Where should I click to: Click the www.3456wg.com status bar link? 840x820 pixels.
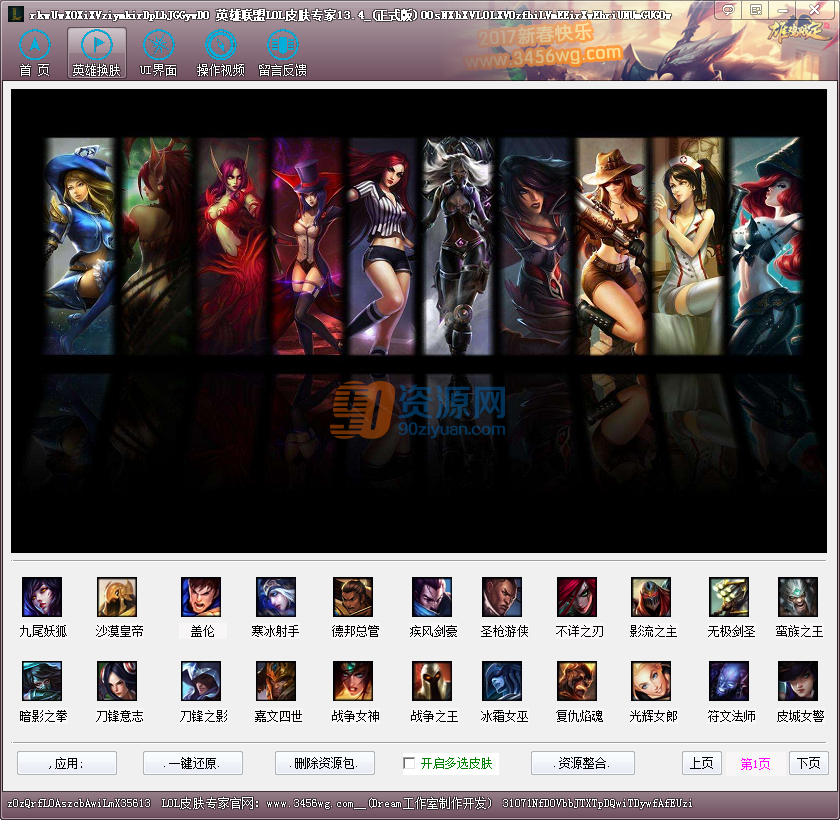click(x=310, y=803)
